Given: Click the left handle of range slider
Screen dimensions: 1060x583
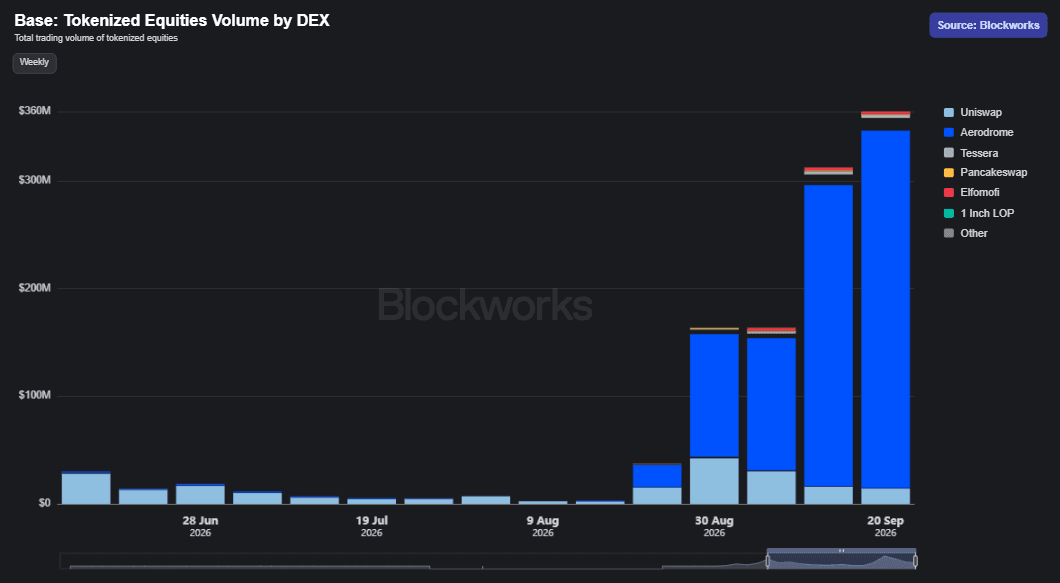Looking at the screenshot, I should pyautogui.click(x=767, y=561).
